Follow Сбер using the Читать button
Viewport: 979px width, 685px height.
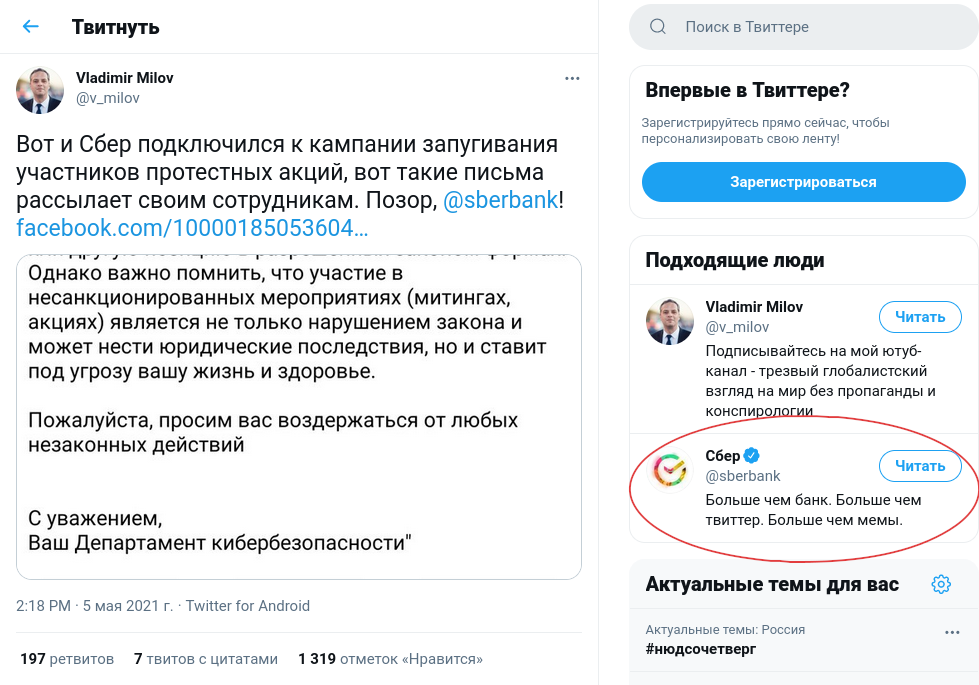click(919, 466)
